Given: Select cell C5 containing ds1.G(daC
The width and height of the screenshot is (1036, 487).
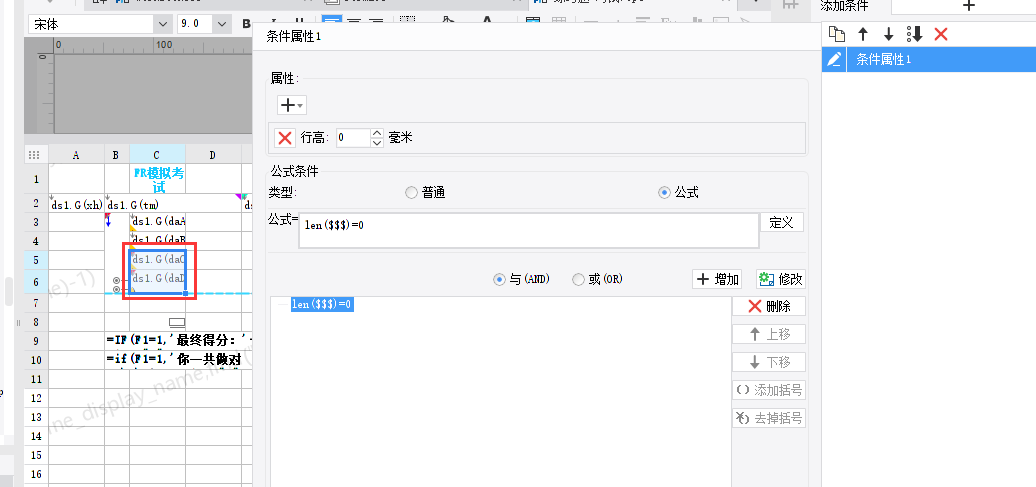Looking at the screenshot, I should [158, 260].
